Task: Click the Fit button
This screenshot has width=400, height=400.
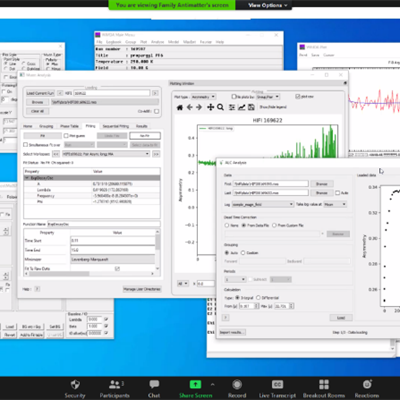Action: (42, 136)
